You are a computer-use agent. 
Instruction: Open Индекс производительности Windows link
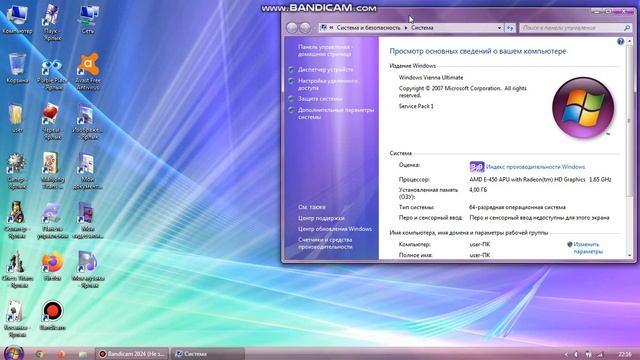pyautogui.click(x=535, y=167)
